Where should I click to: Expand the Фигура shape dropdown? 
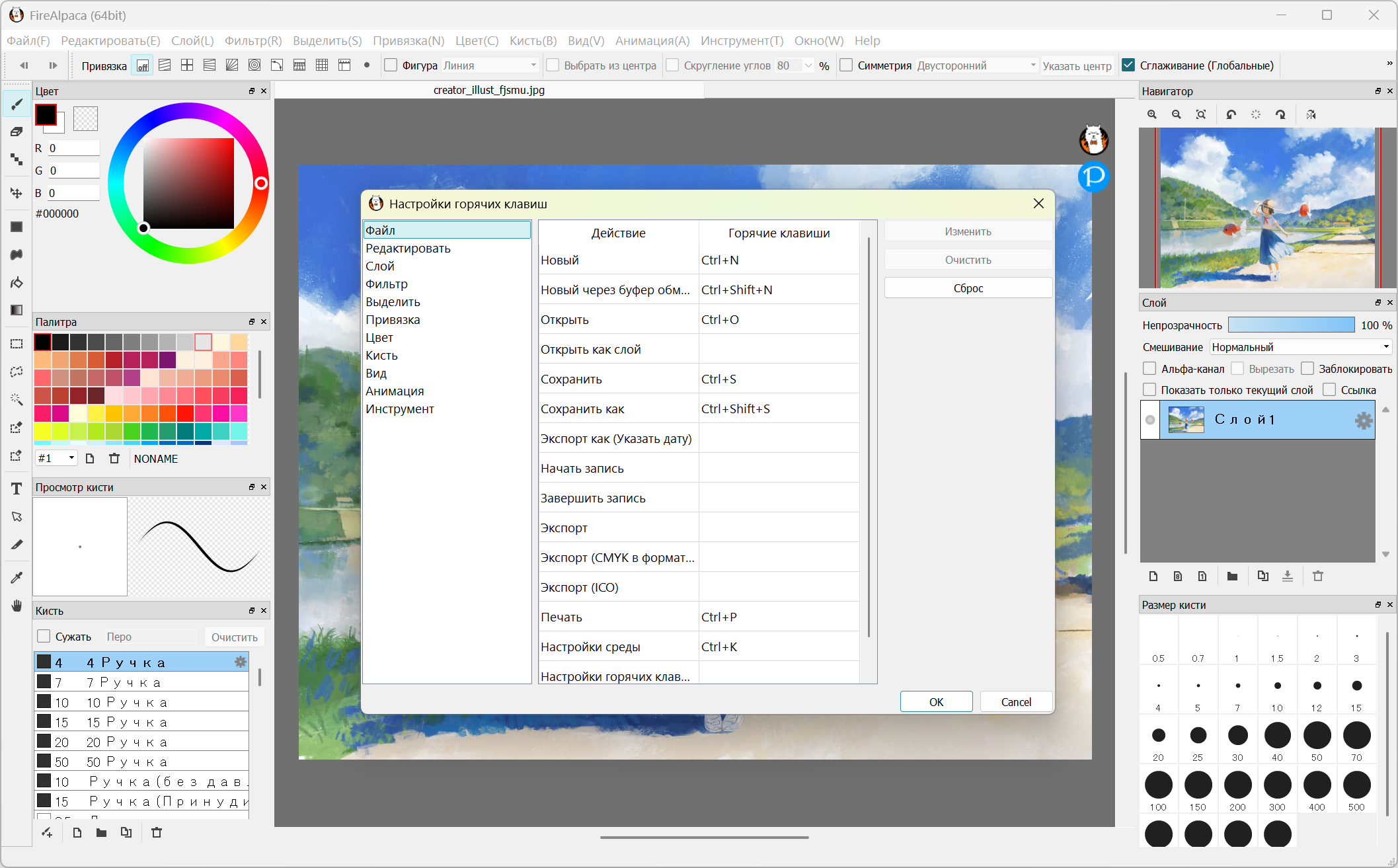click(490, 65)
